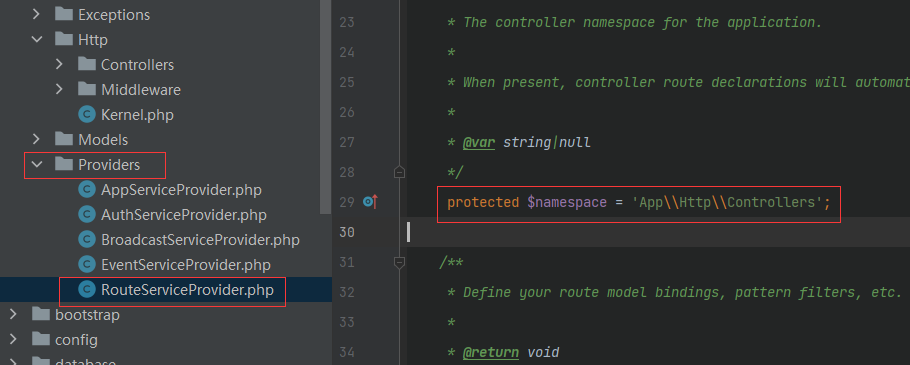Click the config folder icon
The width and height of the screenshot is (910, 365).
41,339
